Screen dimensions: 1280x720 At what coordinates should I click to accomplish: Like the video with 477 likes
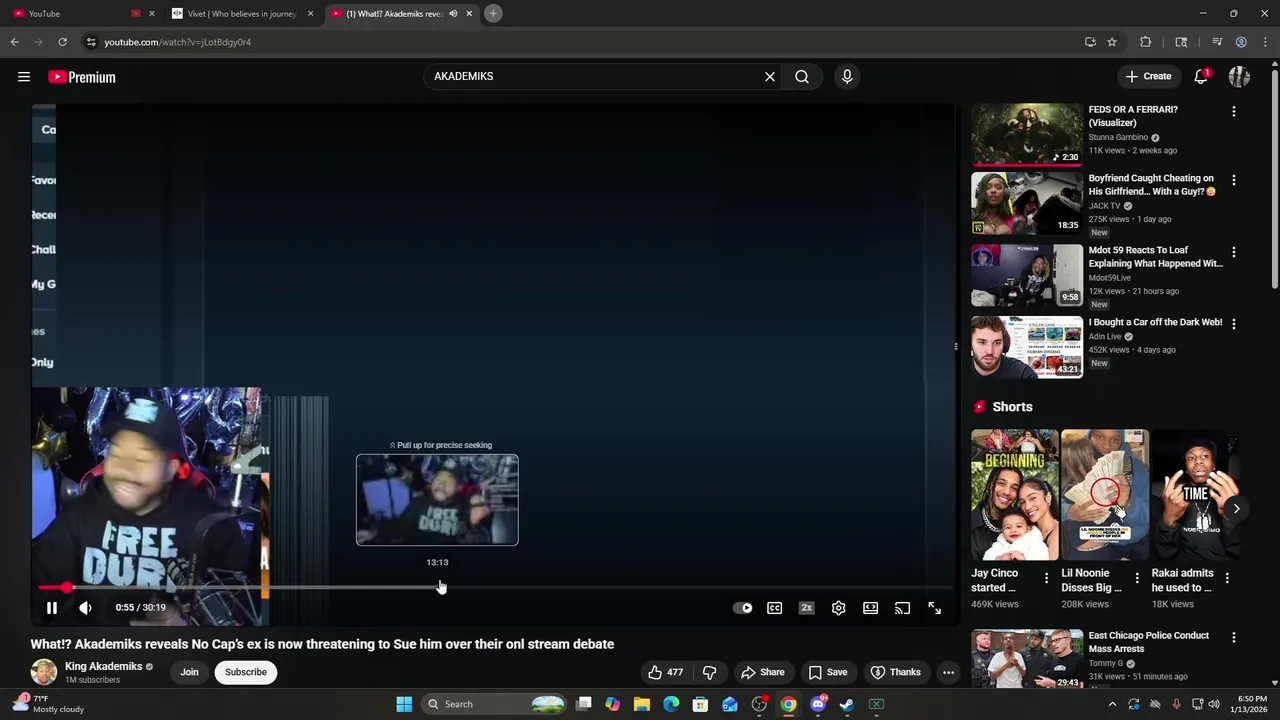(x=665, y=672)
